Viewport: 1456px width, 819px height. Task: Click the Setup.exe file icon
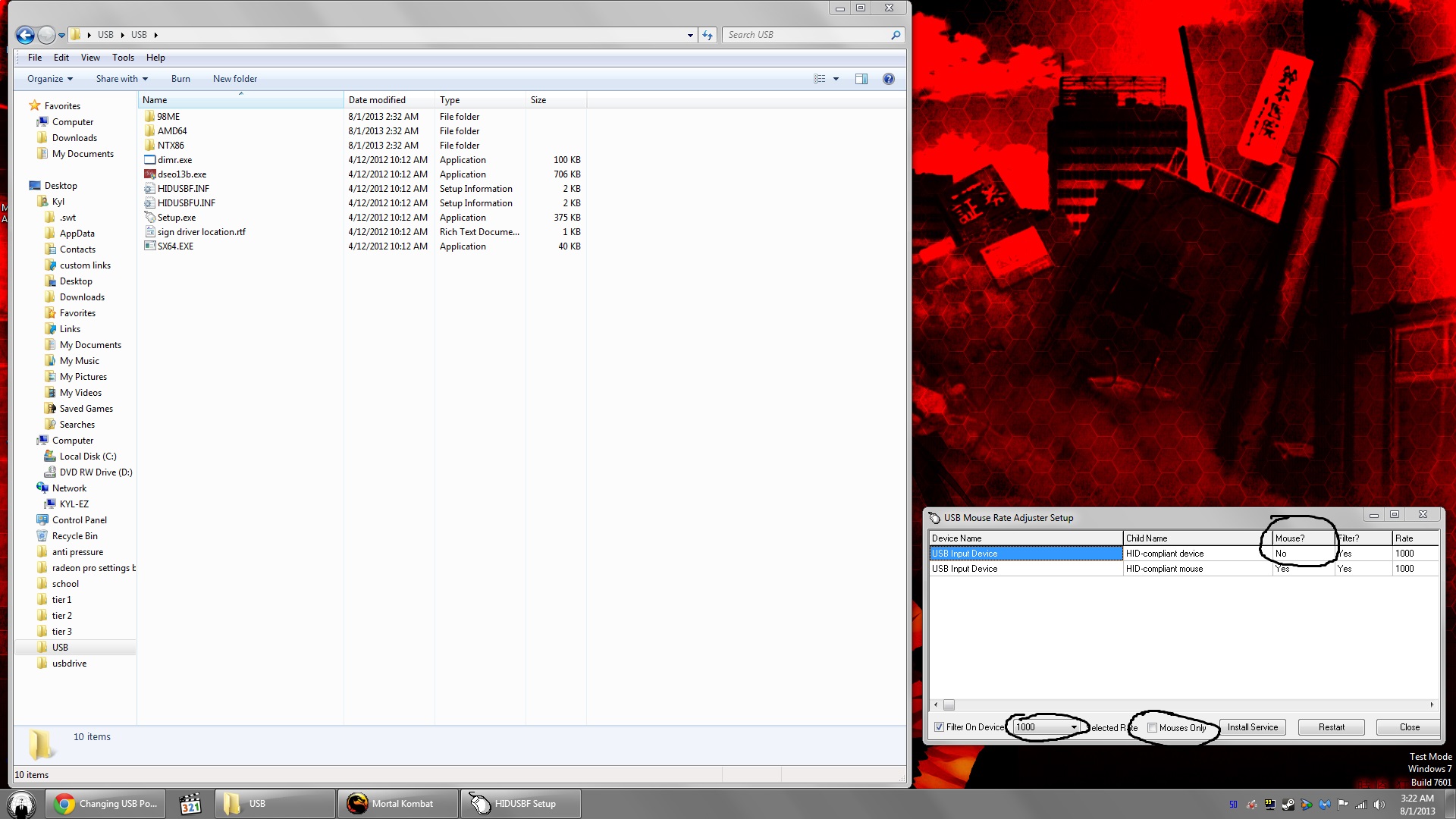tap(149, 218)
